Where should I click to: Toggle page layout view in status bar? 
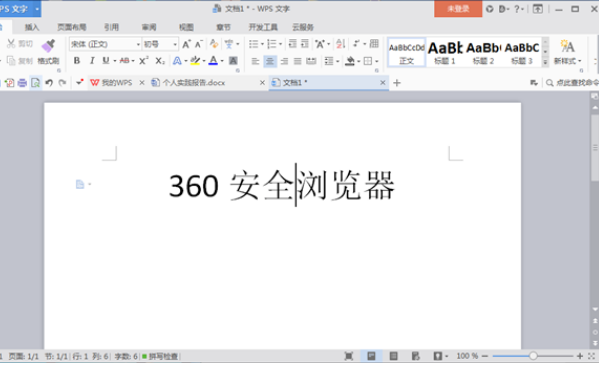[371, 356]
